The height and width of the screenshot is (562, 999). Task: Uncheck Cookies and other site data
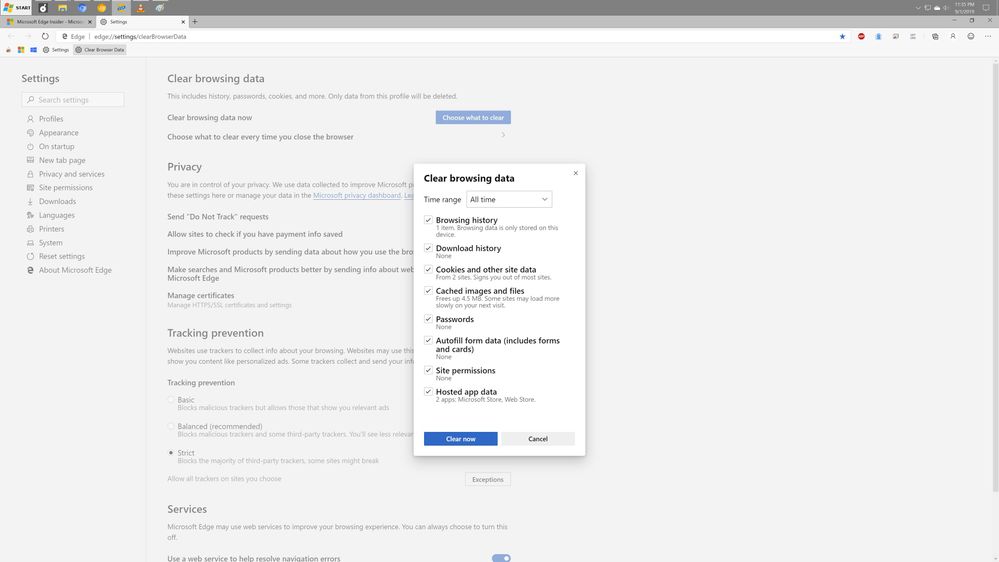tap(428, 269)
